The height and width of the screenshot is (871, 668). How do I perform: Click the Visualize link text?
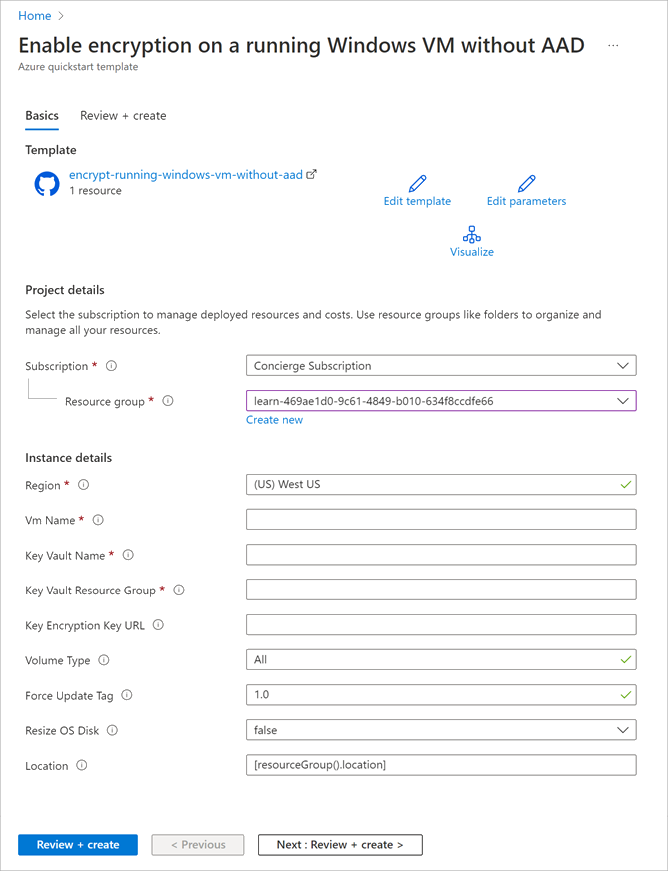(471, 252)
